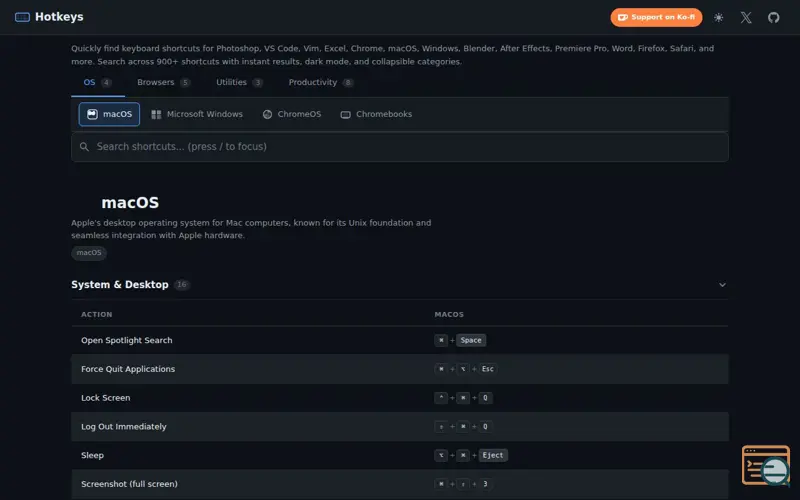
Task: Toggle light/dark theme sun icon
Action: tap(718, 17)
